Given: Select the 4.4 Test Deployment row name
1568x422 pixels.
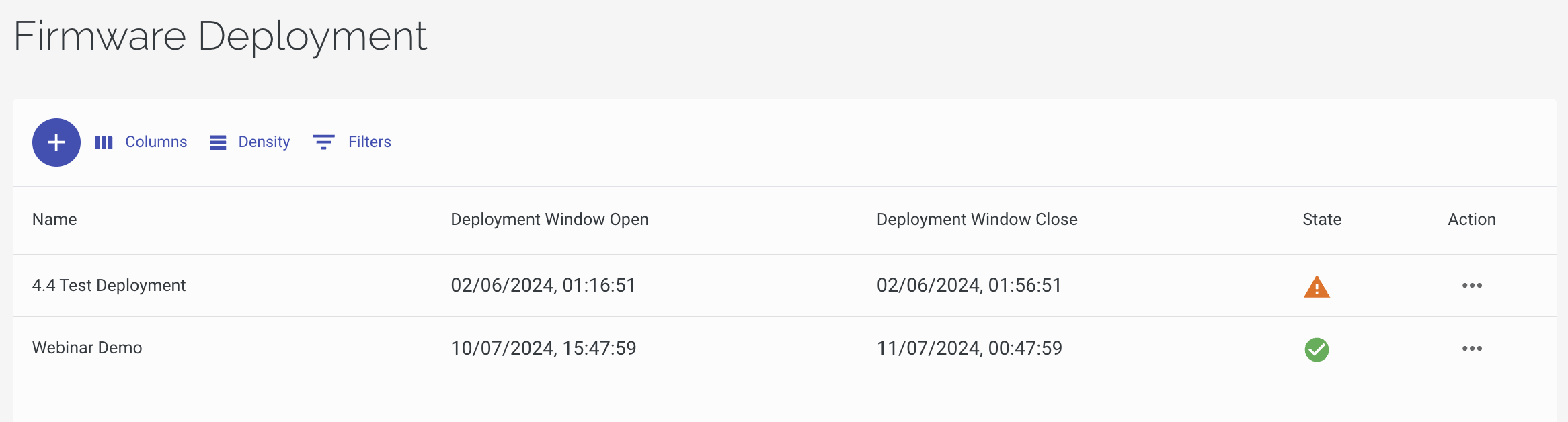Looking at the screenshot, I should 109,286.
